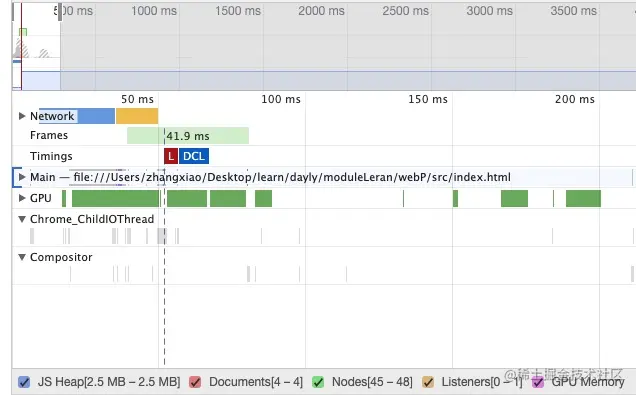The image size is (636, 395).
Task: Collapse the Compositor track
Action: tap(22, 257)
